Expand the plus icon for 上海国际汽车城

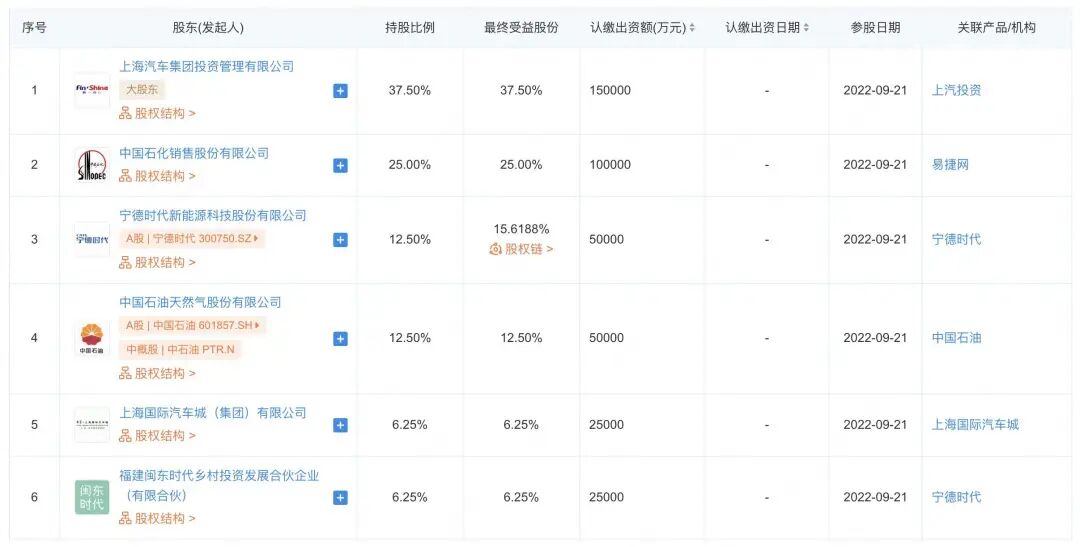tap(340, 425)
